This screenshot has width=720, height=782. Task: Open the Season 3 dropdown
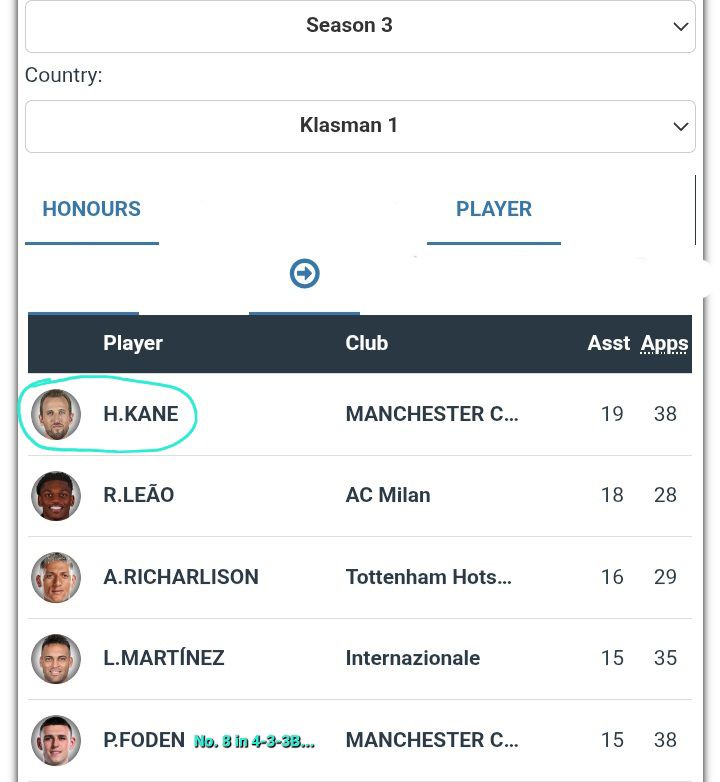360,26
